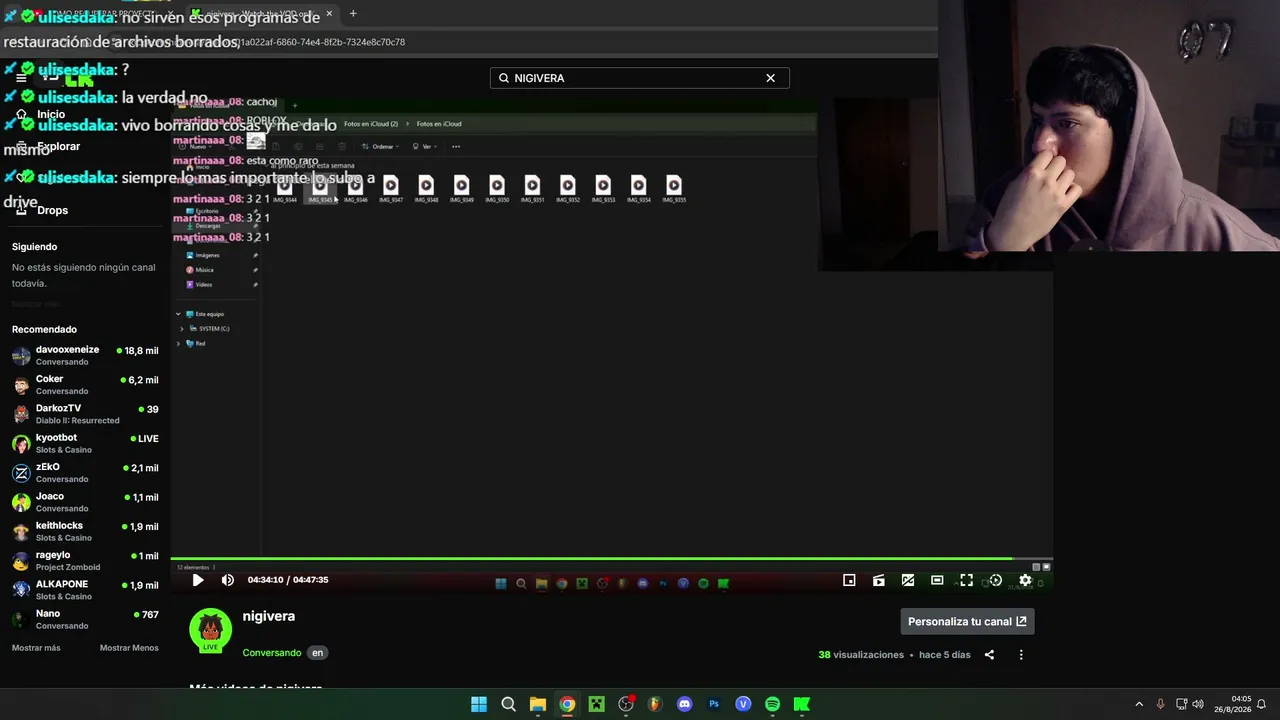The image size is (1280, 720).
Task: Click the microphone tray icon
Action: pos(1160,704)
